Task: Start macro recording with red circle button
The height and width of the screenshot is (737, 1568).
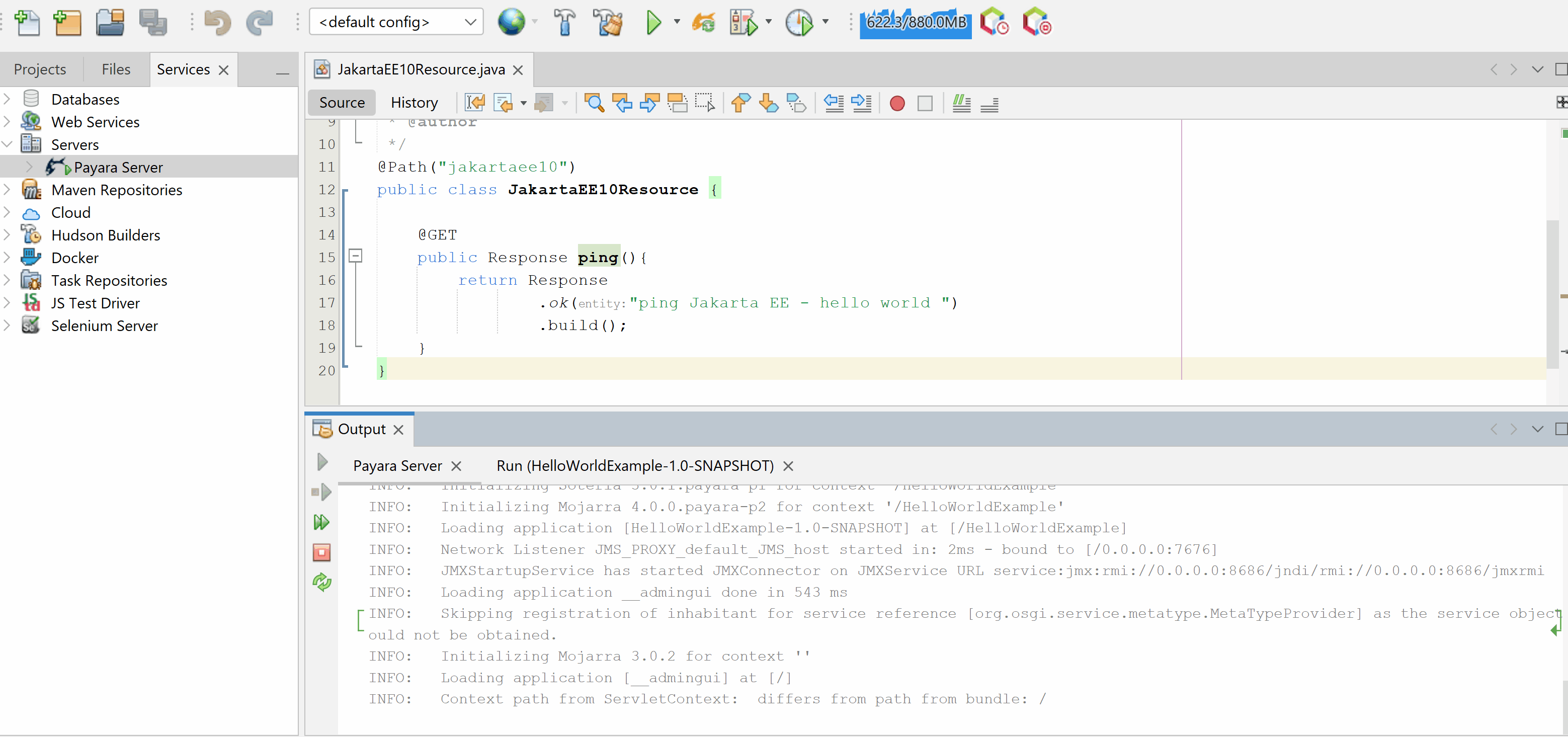Action: click(896, 103)
